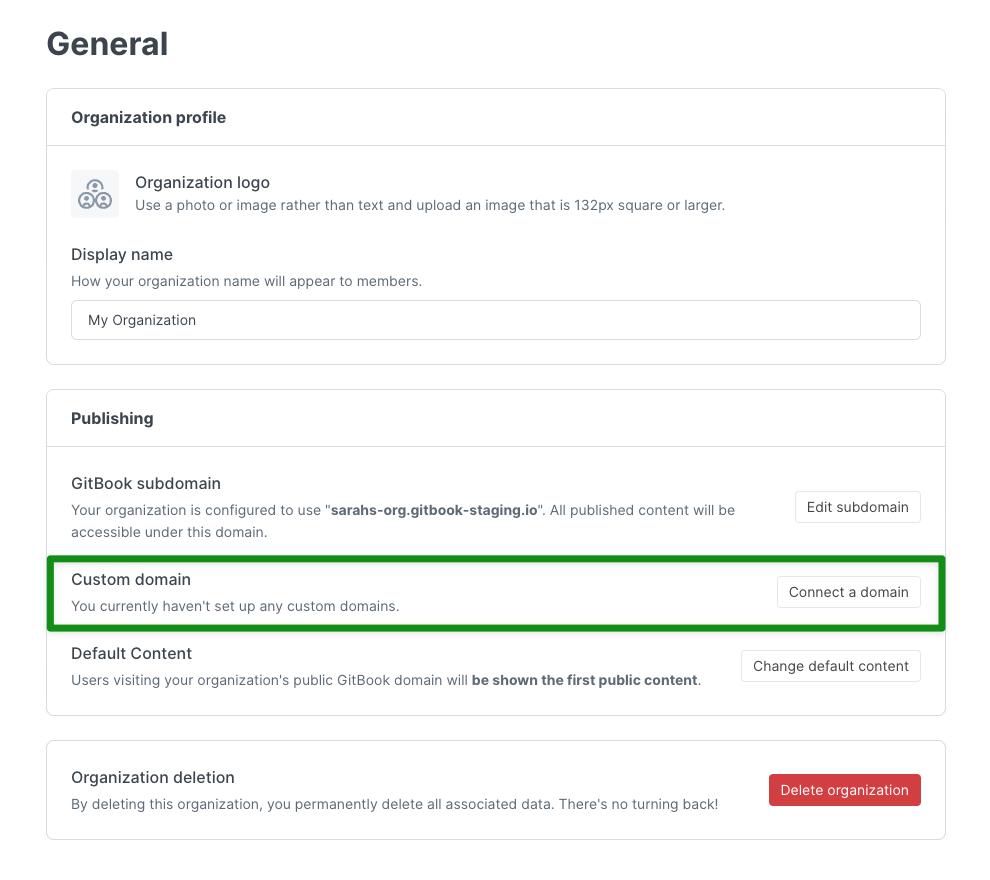Select the Publishing section header
The height and width of the screenshot is (880, 990).
(x=112, y=419)
